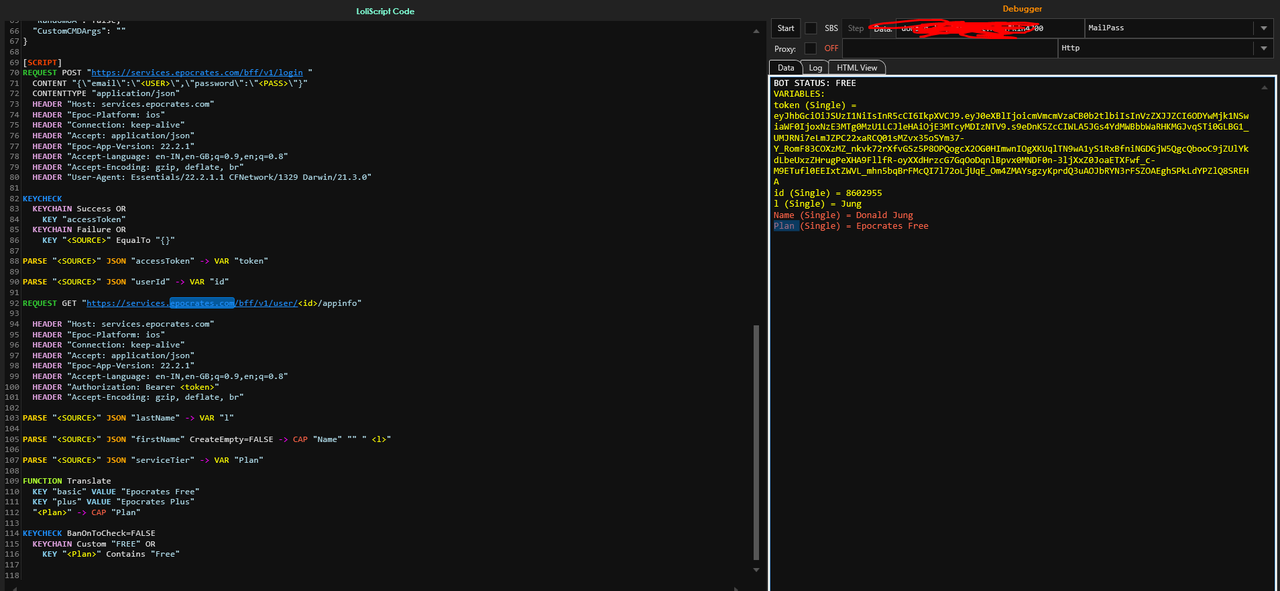
Task: Click the 'l (Single) = Jung' variable
Action: tap(817, 204)
